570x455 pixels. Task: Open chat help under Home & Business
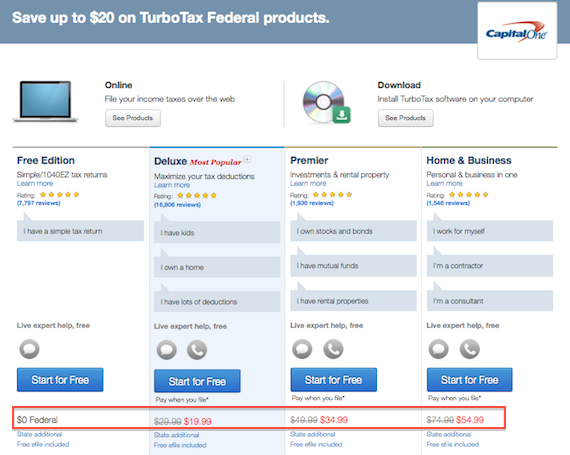point(439,349)
